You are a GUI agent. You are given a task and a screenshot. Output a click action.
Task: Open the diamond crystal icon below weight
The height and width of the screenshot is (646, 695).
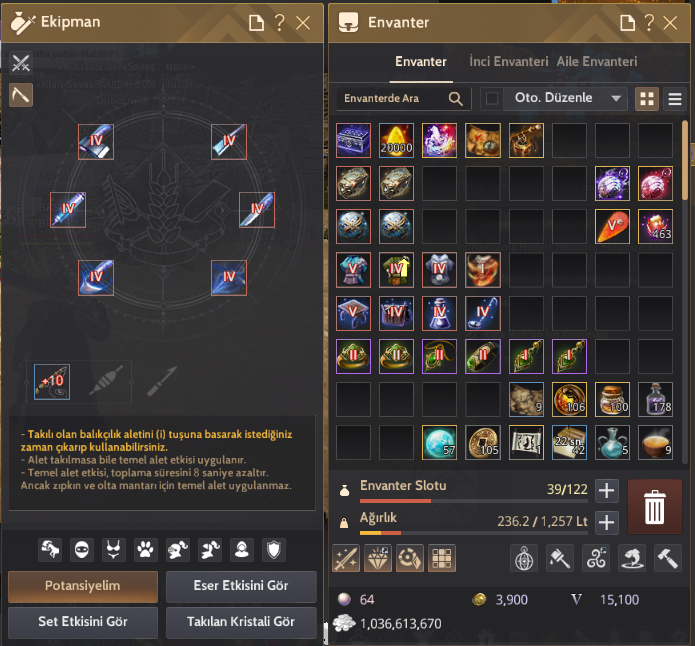(x=378, y=558)
